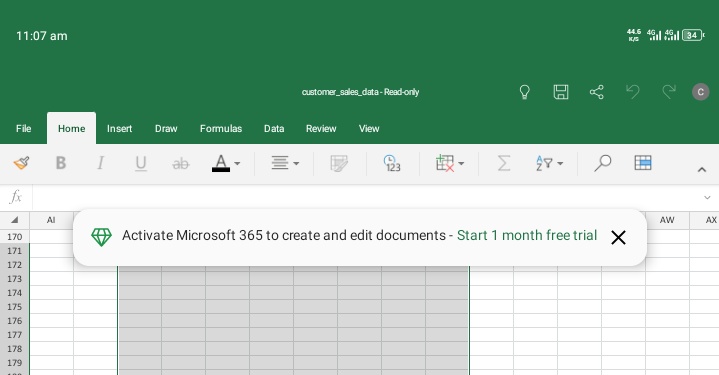This screenshot has height=375, width=719.
Task: Switch to the Review tab
Action: click(x=321, y=129)
